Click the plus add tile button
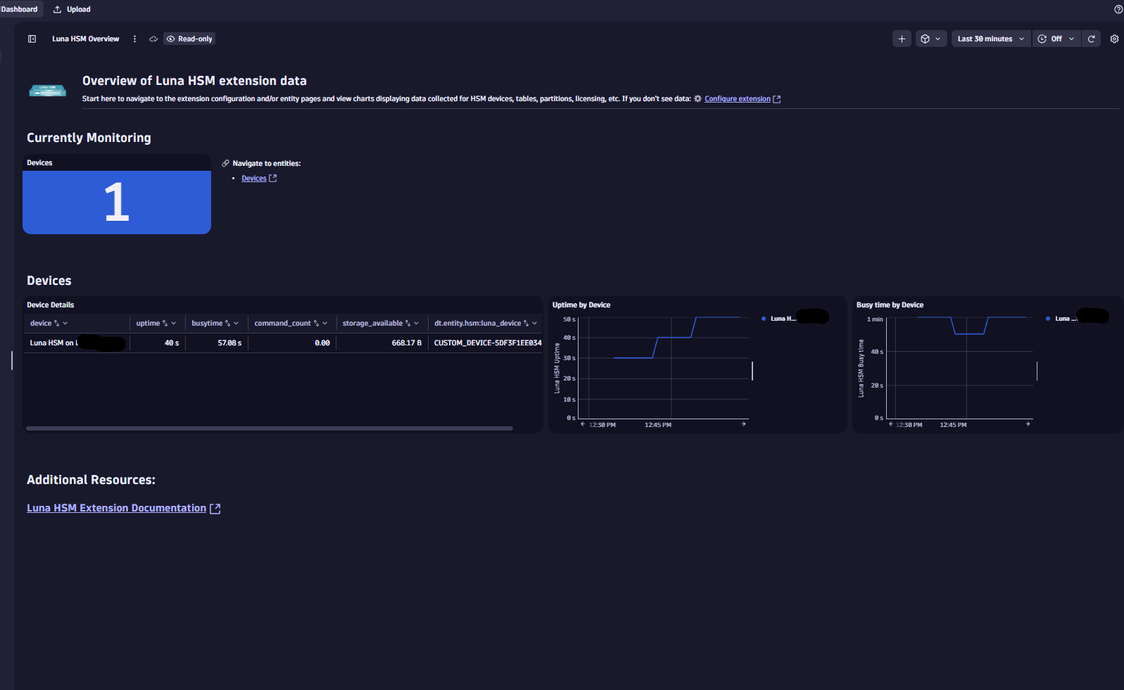1124x690 pixels. tap(901, 39)
